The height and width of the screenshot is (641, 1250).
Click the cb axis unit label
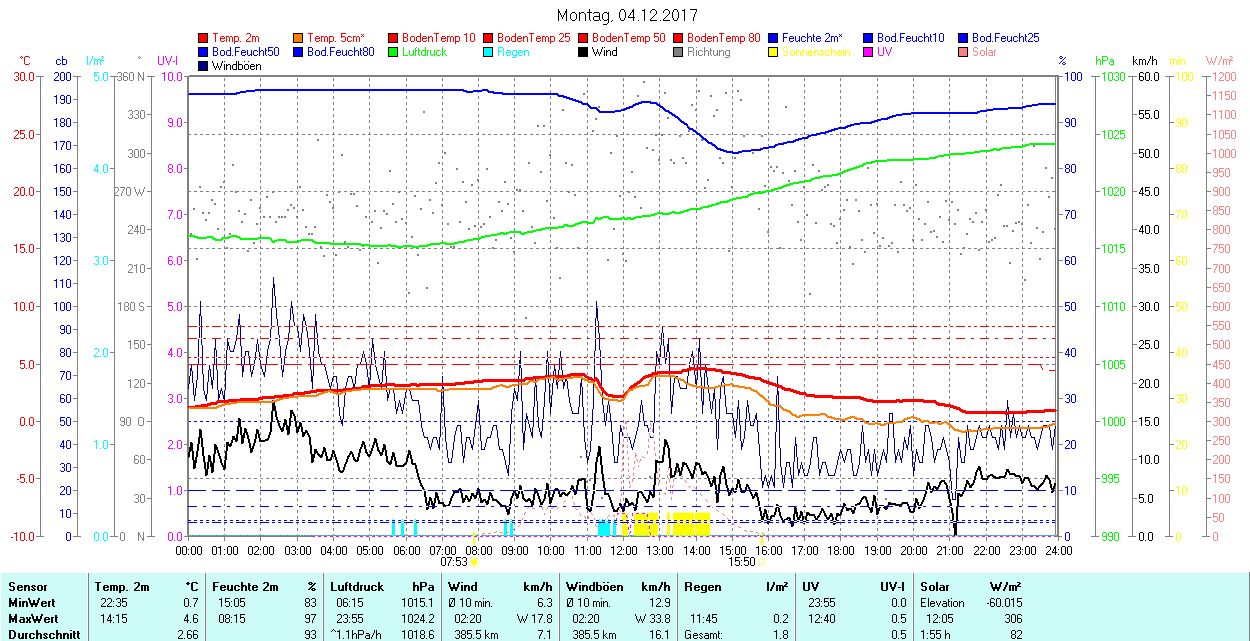pos(62,61)
